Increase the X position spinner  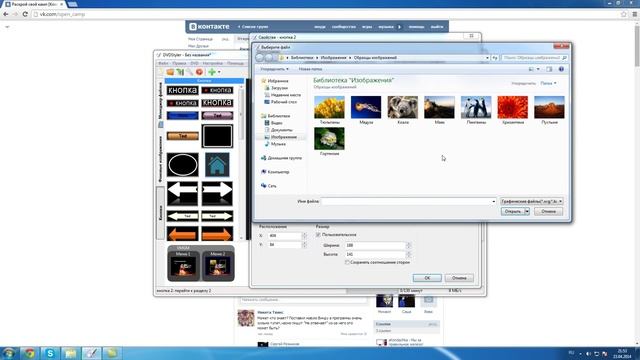coord(304,234)
